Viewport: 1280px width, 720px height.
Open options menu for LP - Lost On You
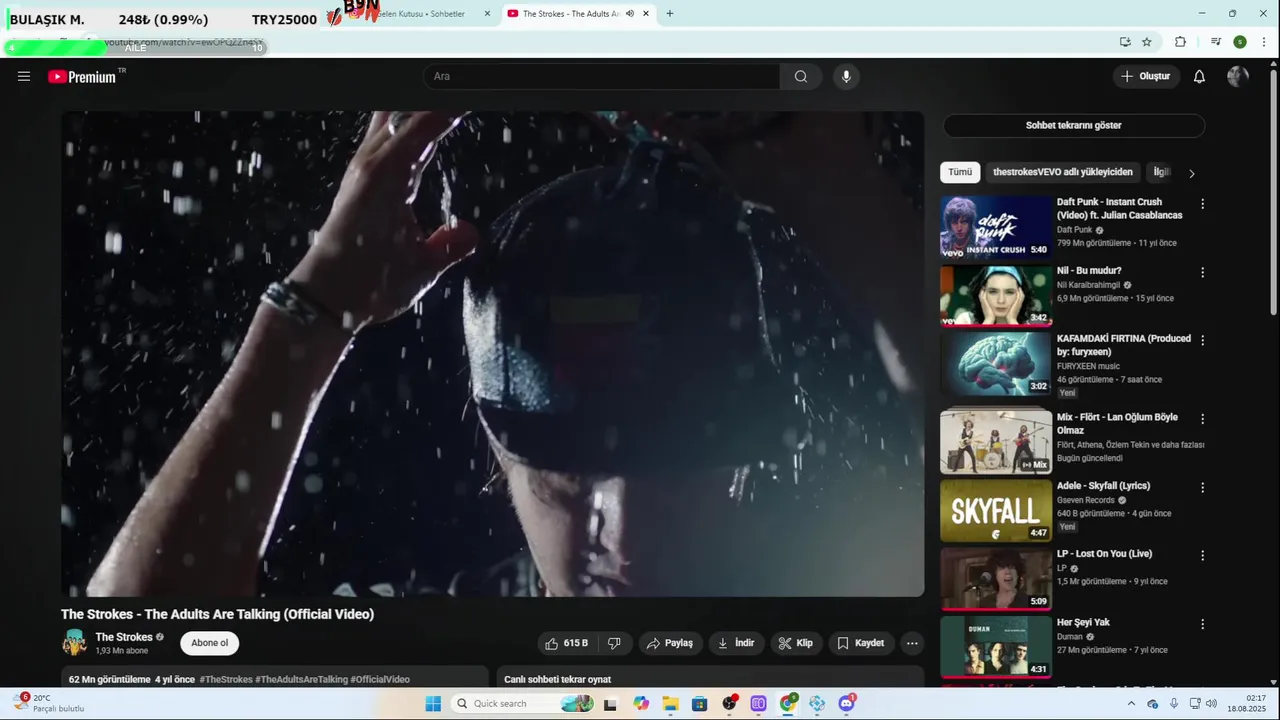[1202, 555]
